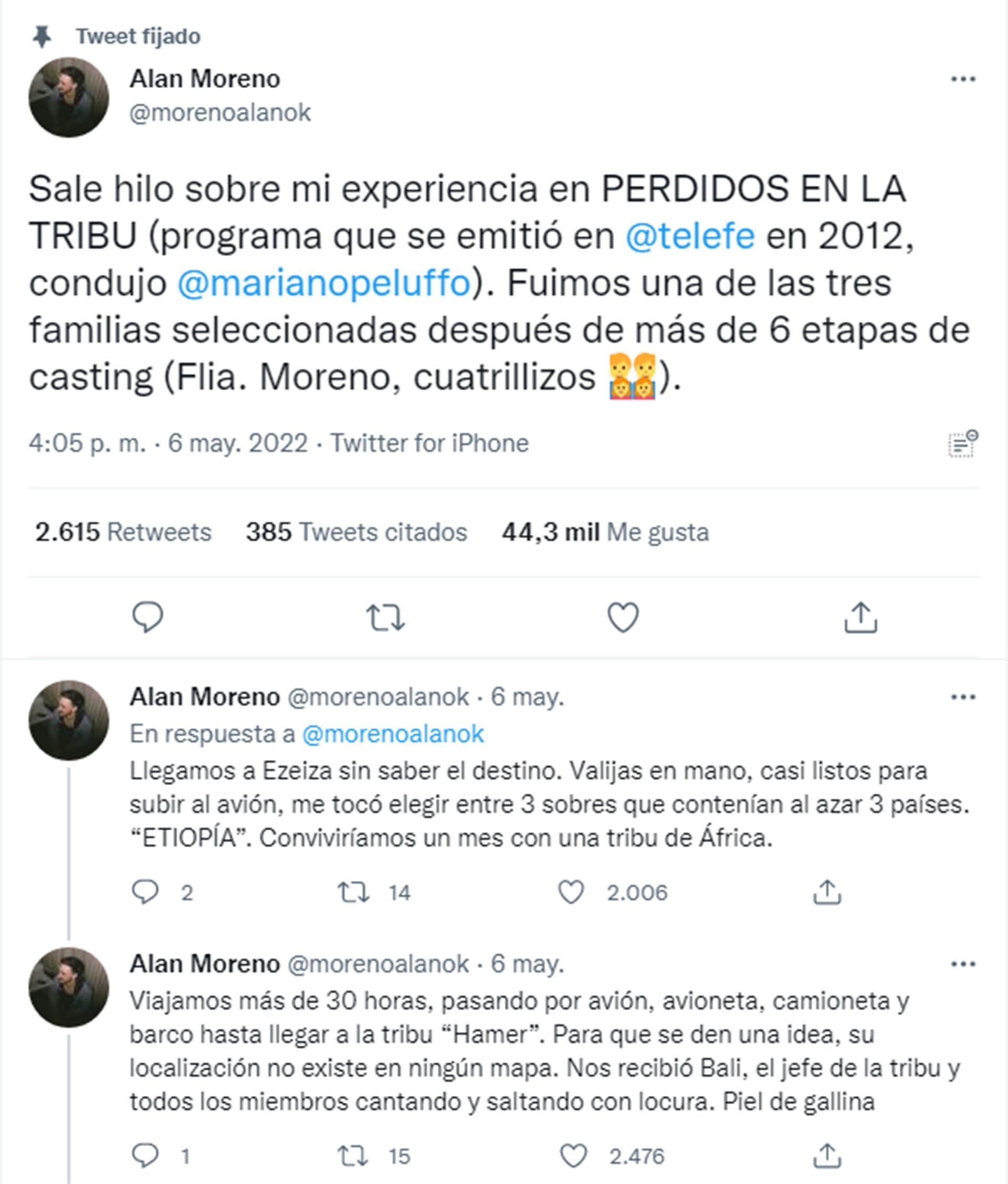1008x1184 pixels.
Task: Share the Hamer tribe tweet
Action: coord(827,1157)
